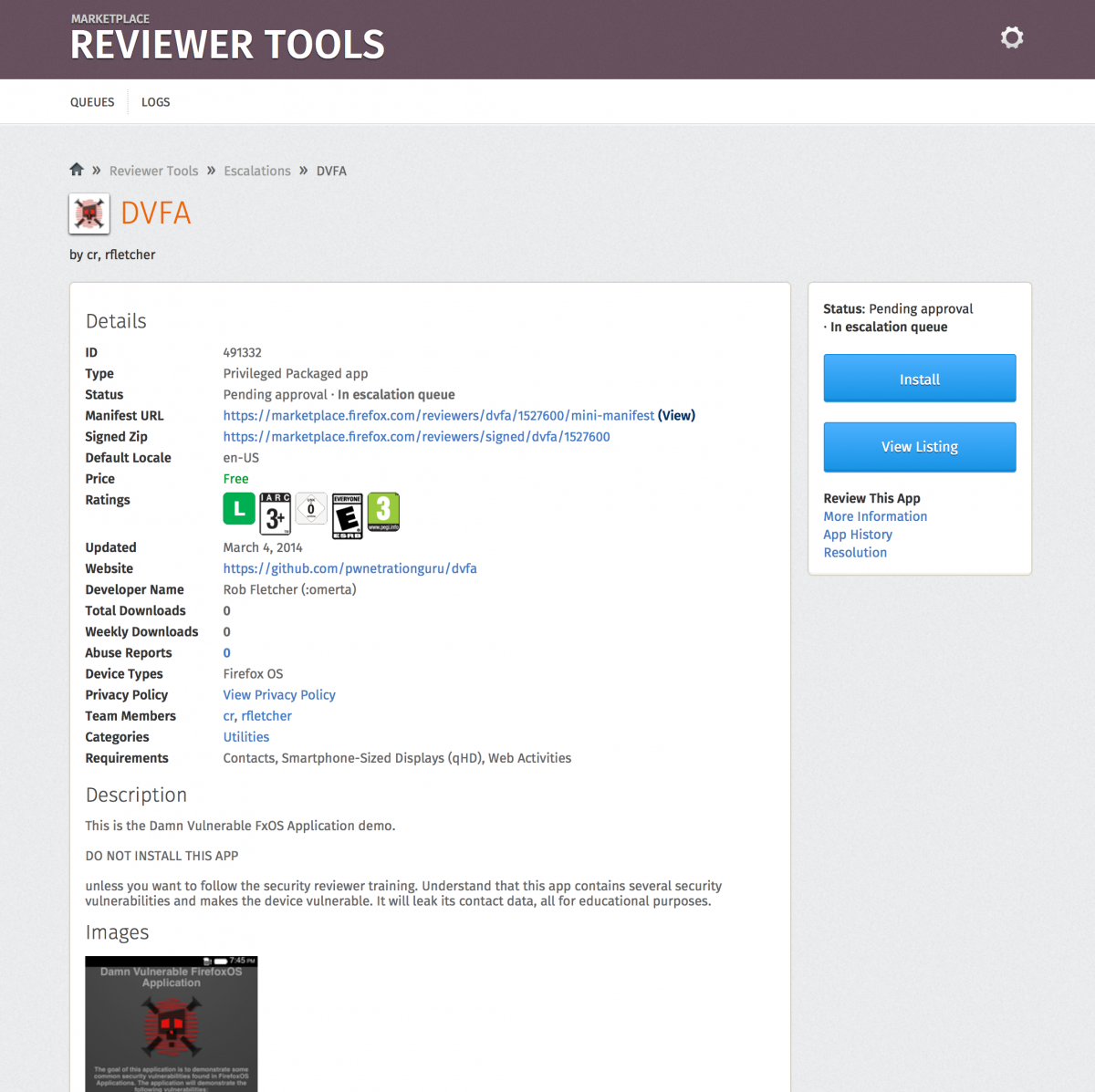Click the Reviewer Tools header title
This screenshot has height=1092, width=1095.
(x=227, y=45)
